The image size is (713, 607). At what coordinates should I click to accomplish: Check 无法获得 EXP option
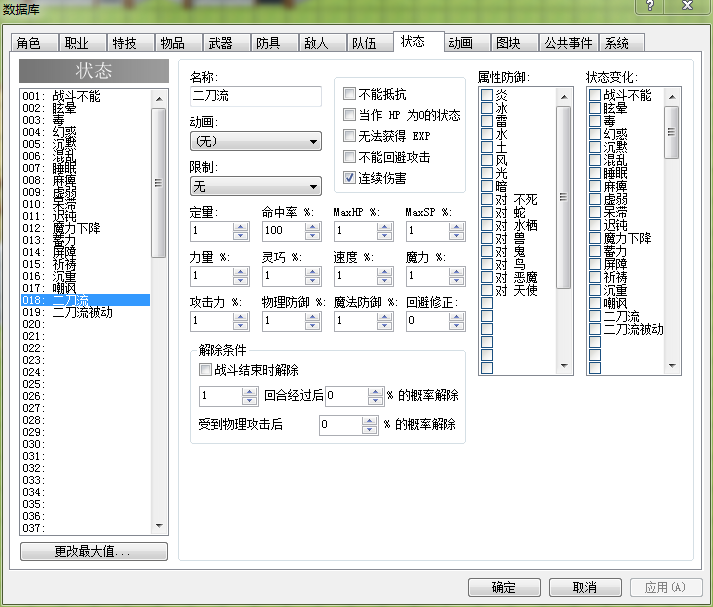coord(349,135)
